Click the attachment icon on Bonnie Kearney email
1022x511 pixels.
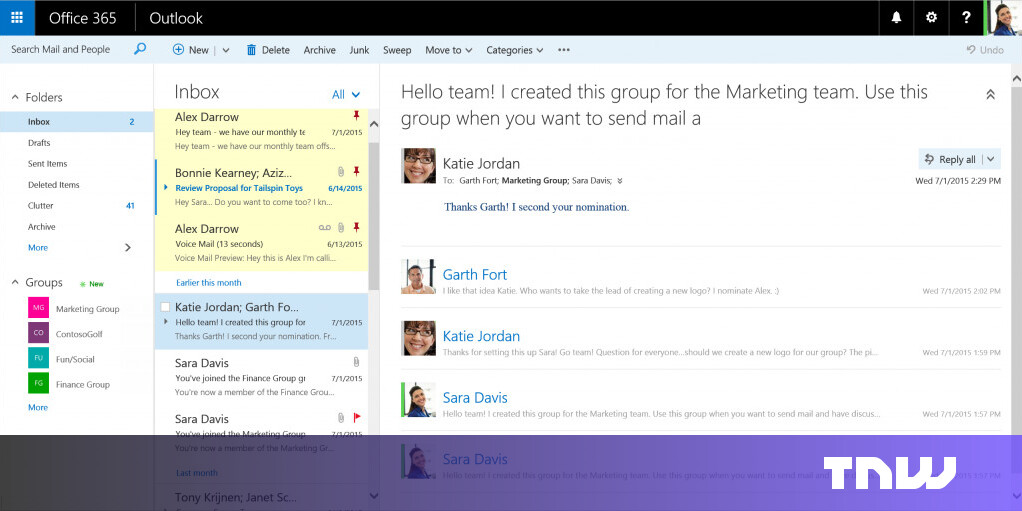pos(340,171)
